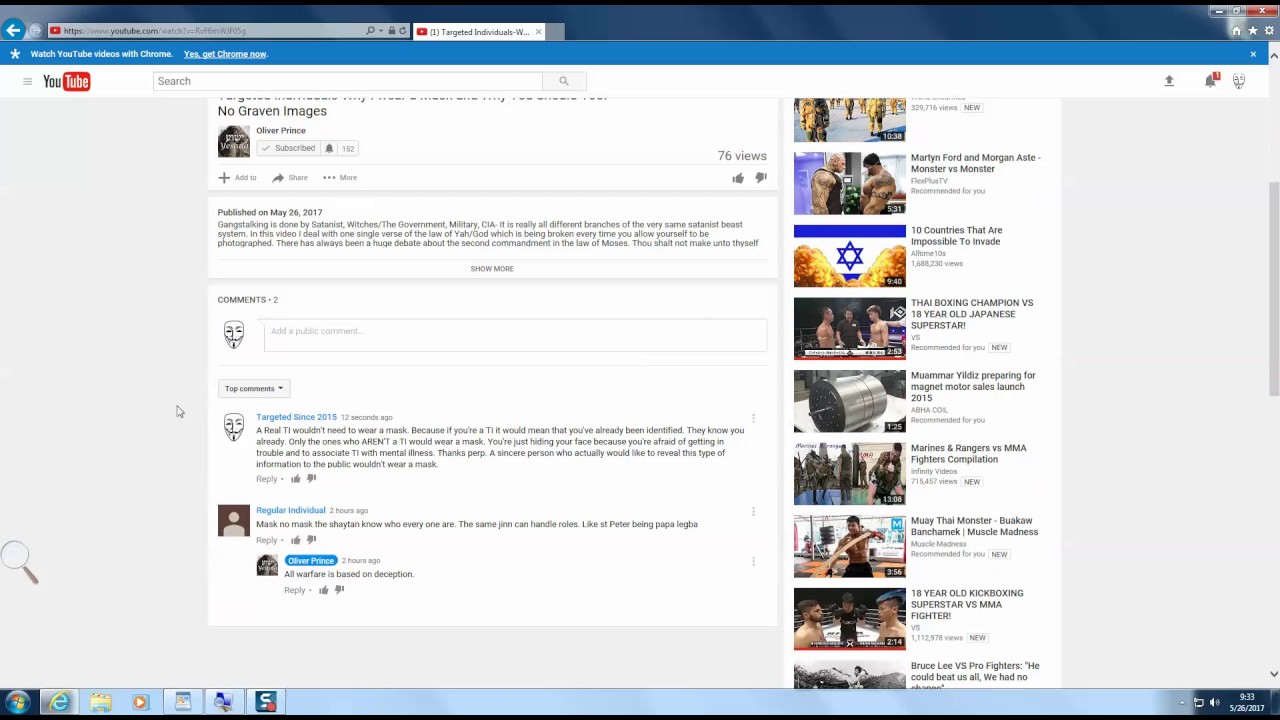Viewport: 1280px width, 720px height.
Task: Click the Add a public comment field
Action: click(515, 335)
